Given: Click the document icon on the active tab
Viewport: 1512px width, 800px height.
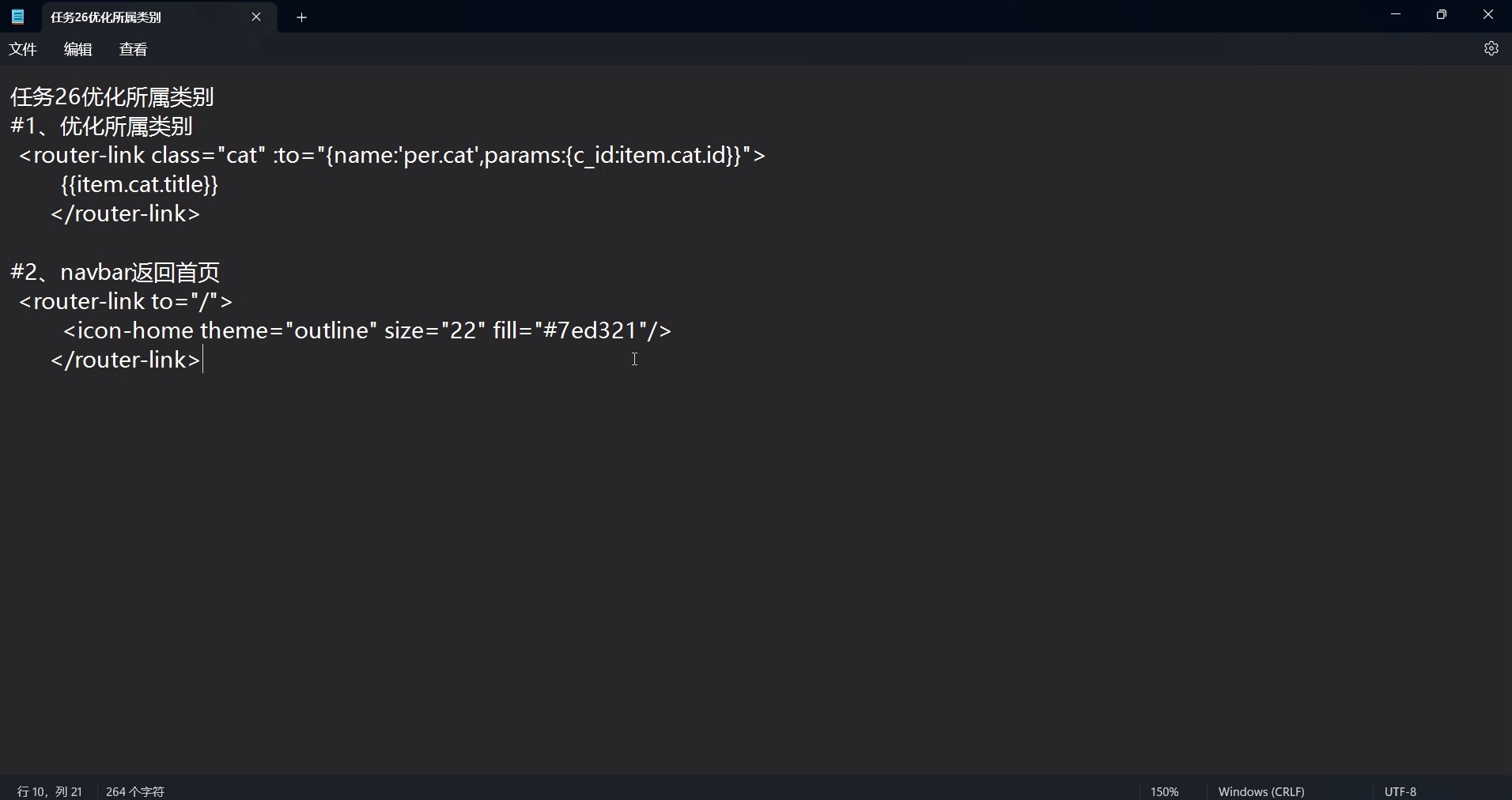Looking at the screenshot, I should 18,17.
